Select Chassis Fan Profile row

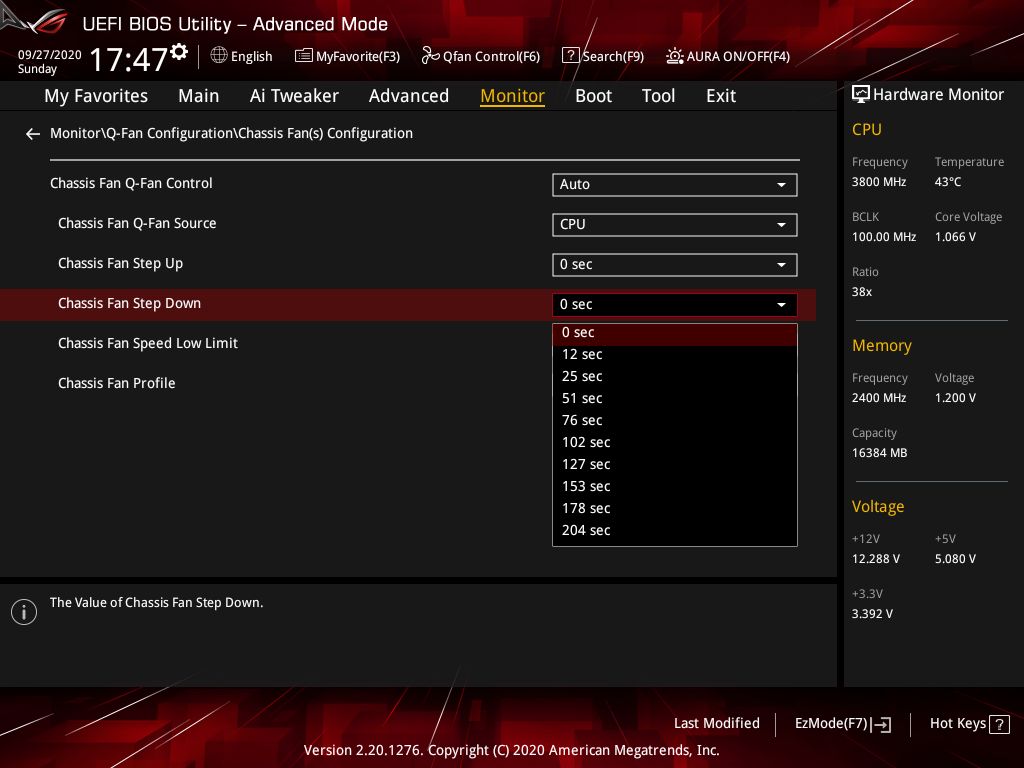(x=116, y=383)
